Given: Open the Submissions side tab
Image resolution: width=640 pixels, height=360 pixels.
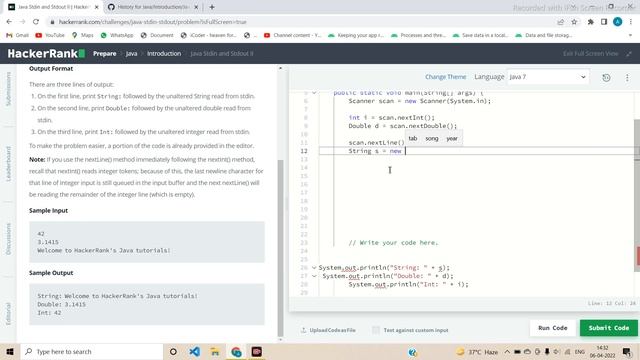Looking at the screenshot, I should [8, 89].
